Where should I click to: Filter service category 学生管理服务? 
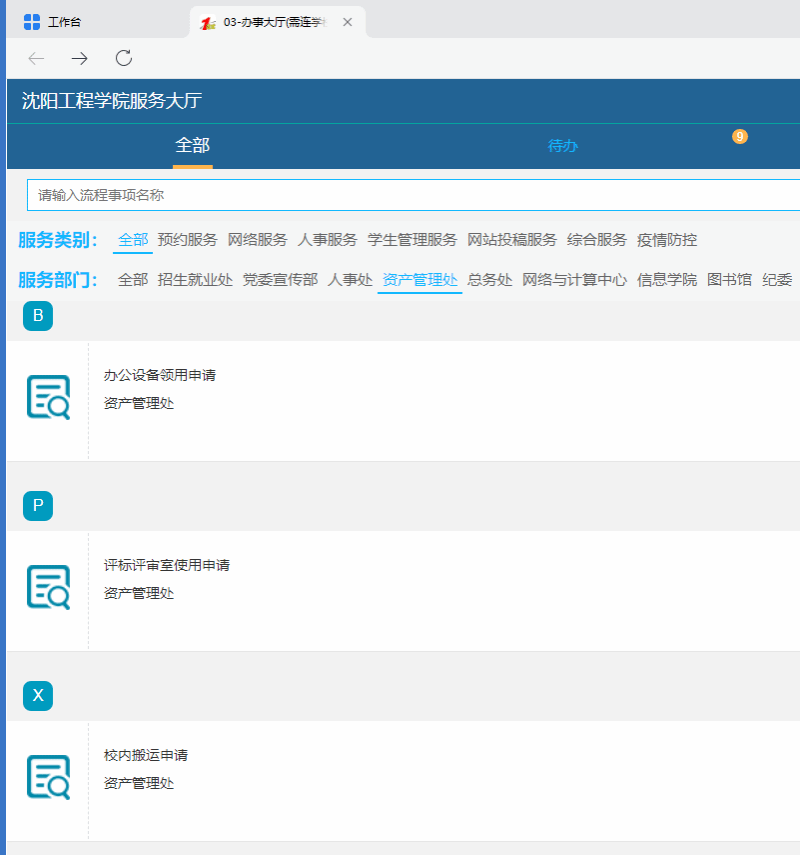pos(412,240)
